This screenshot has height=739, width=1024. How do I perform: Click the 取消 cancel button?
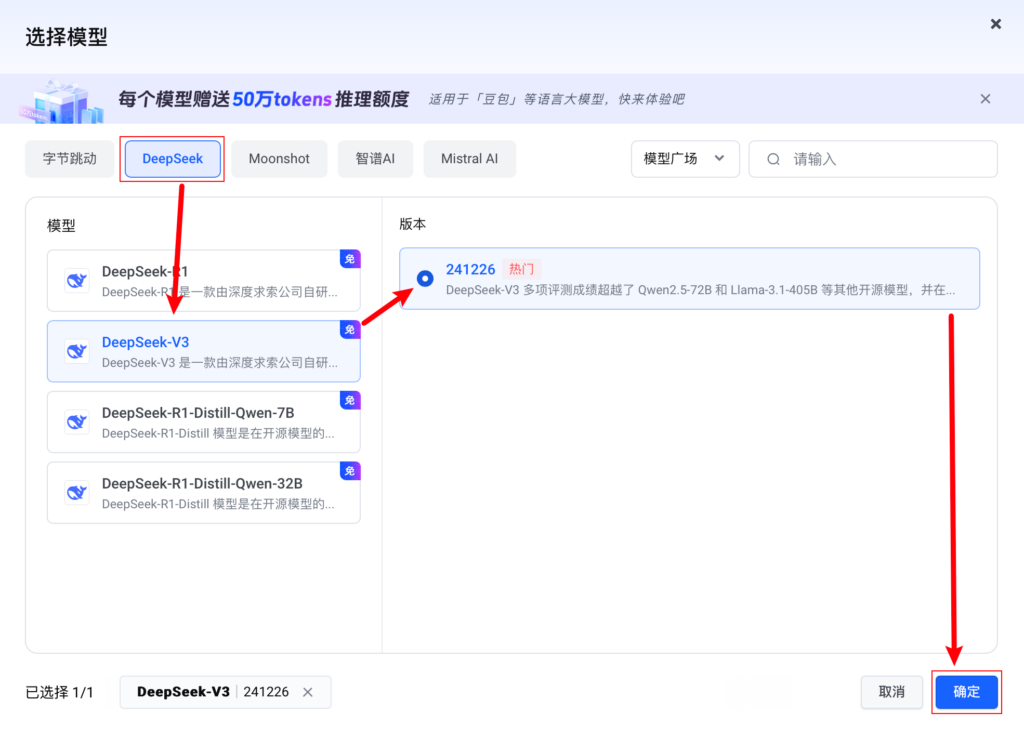coord(891,692)
